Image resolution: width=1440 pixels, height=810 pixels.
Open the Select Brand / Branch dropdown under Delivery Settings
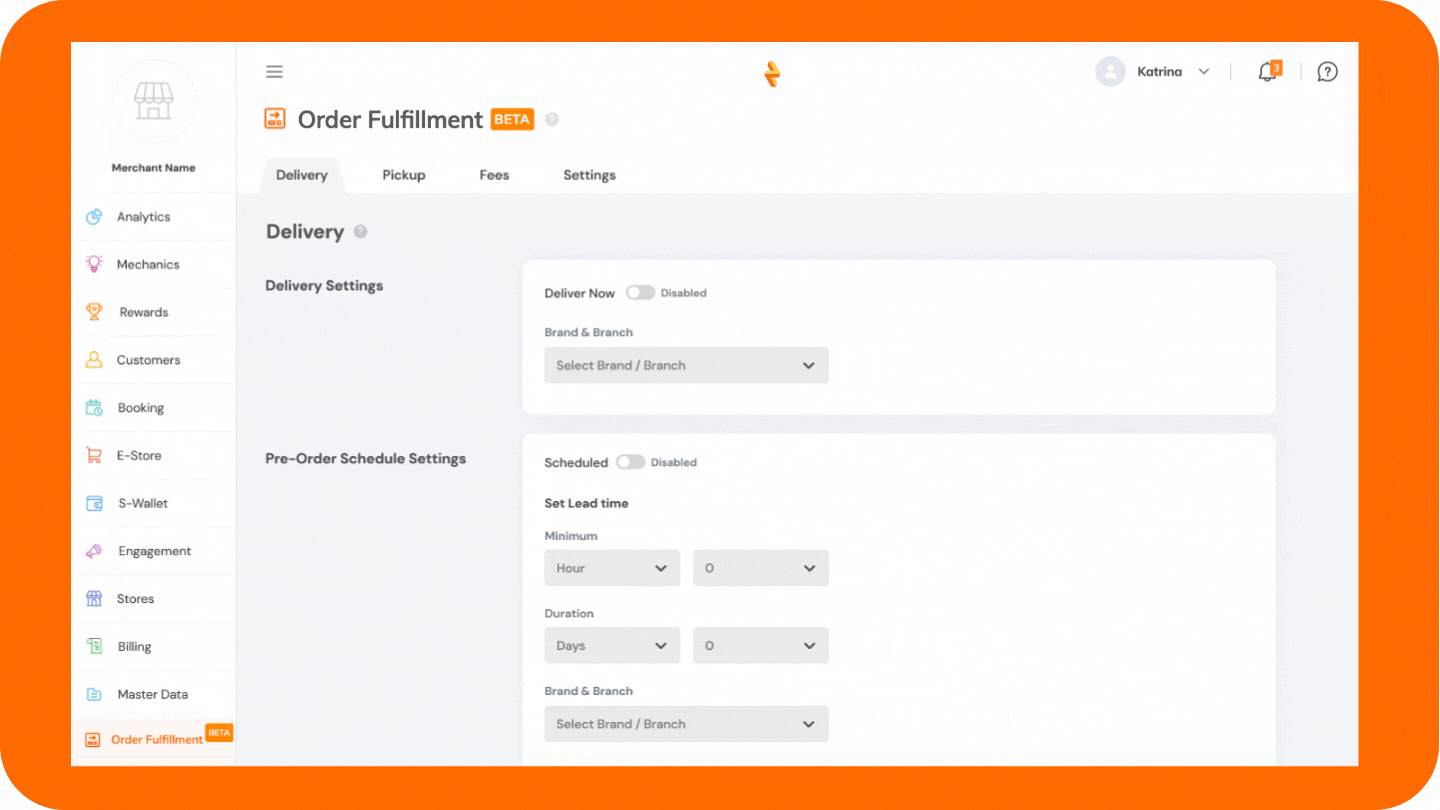pos(686,365)
